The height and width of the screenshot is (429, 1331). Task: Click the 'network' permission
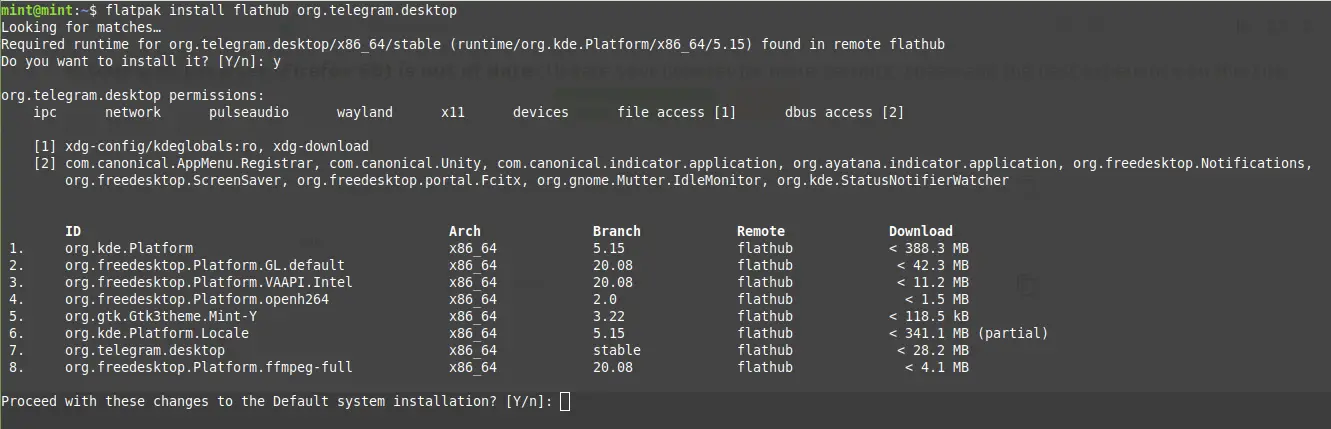(x=133, y=112)
